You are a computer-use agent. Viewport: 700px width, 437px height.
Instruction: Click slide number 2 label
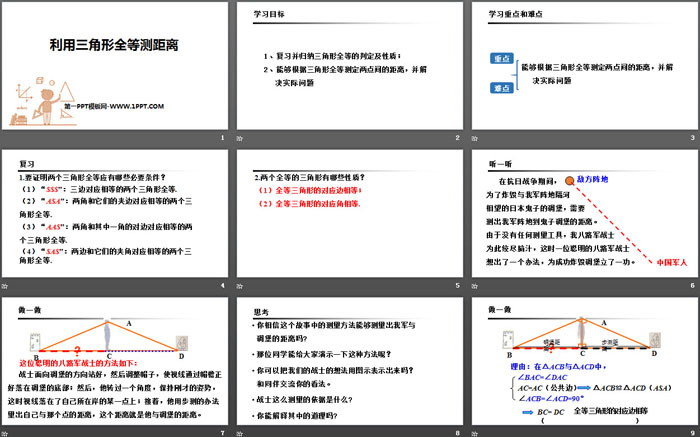(x=457, y=138)
